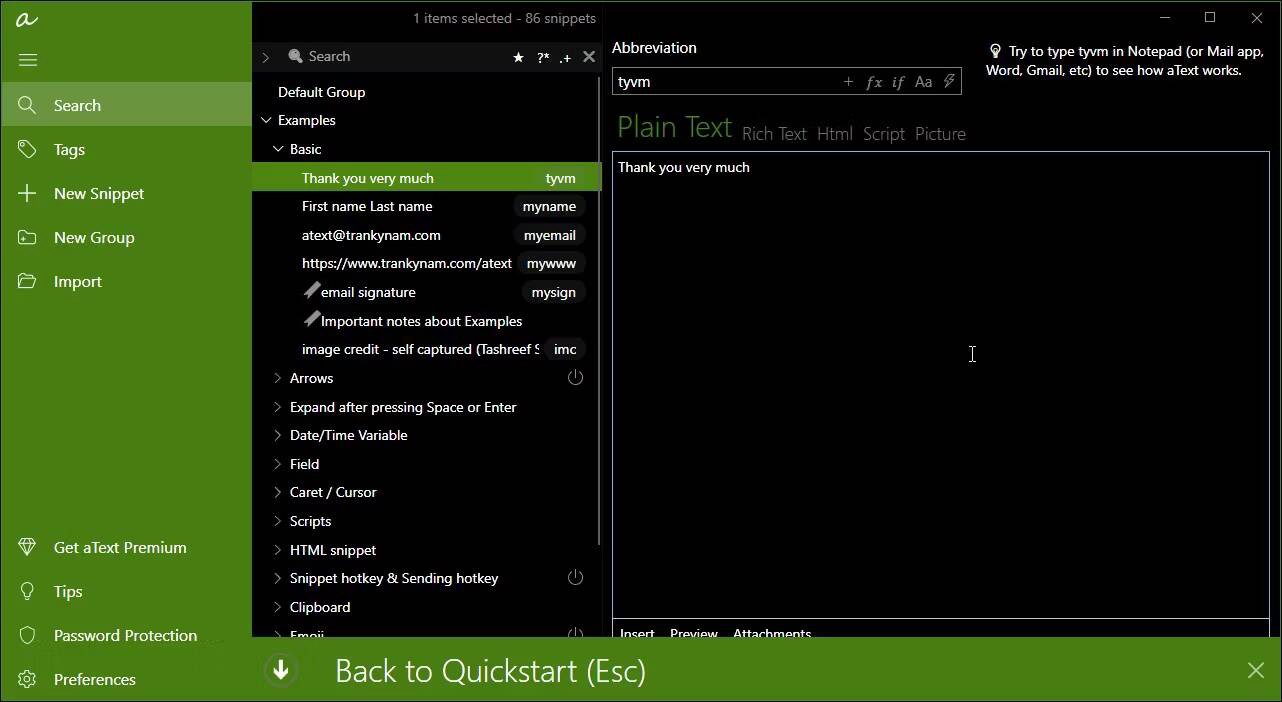Image resolution: width=1282 pixels, height=702 pixels.
Task: Click the plus icon beside New Snippet
Action: pos(27,193)
